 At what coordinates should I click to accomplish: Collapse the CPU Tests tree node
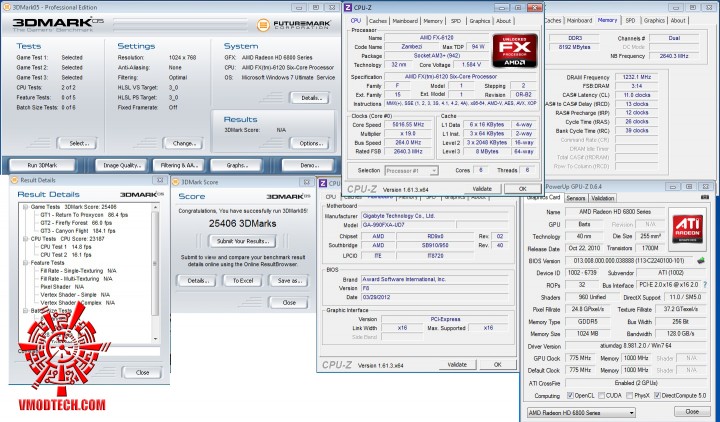(26, 239)
